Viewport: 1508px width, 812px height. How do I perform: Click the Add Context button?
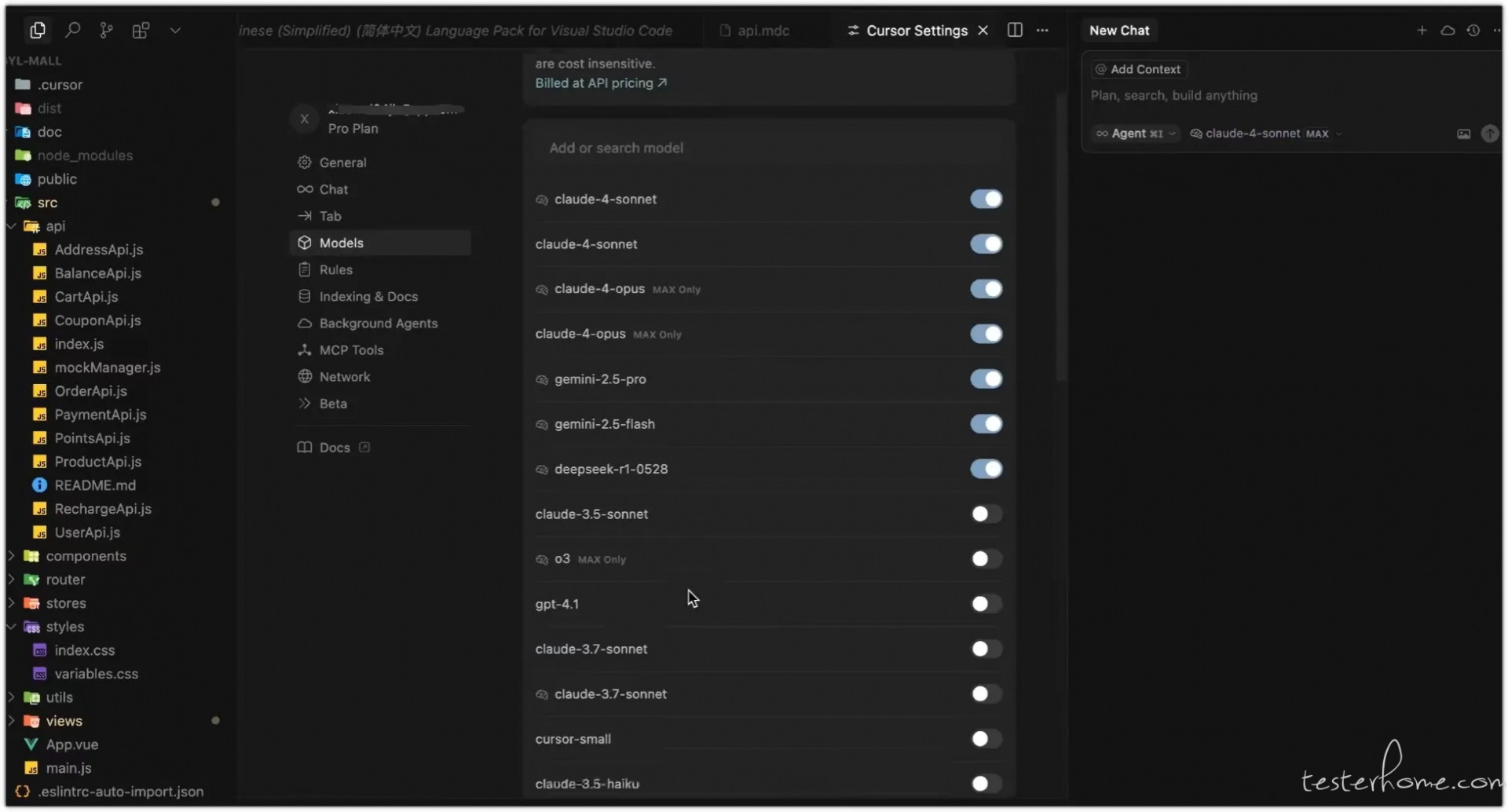pyautogui.click(x=1139, y=69)
